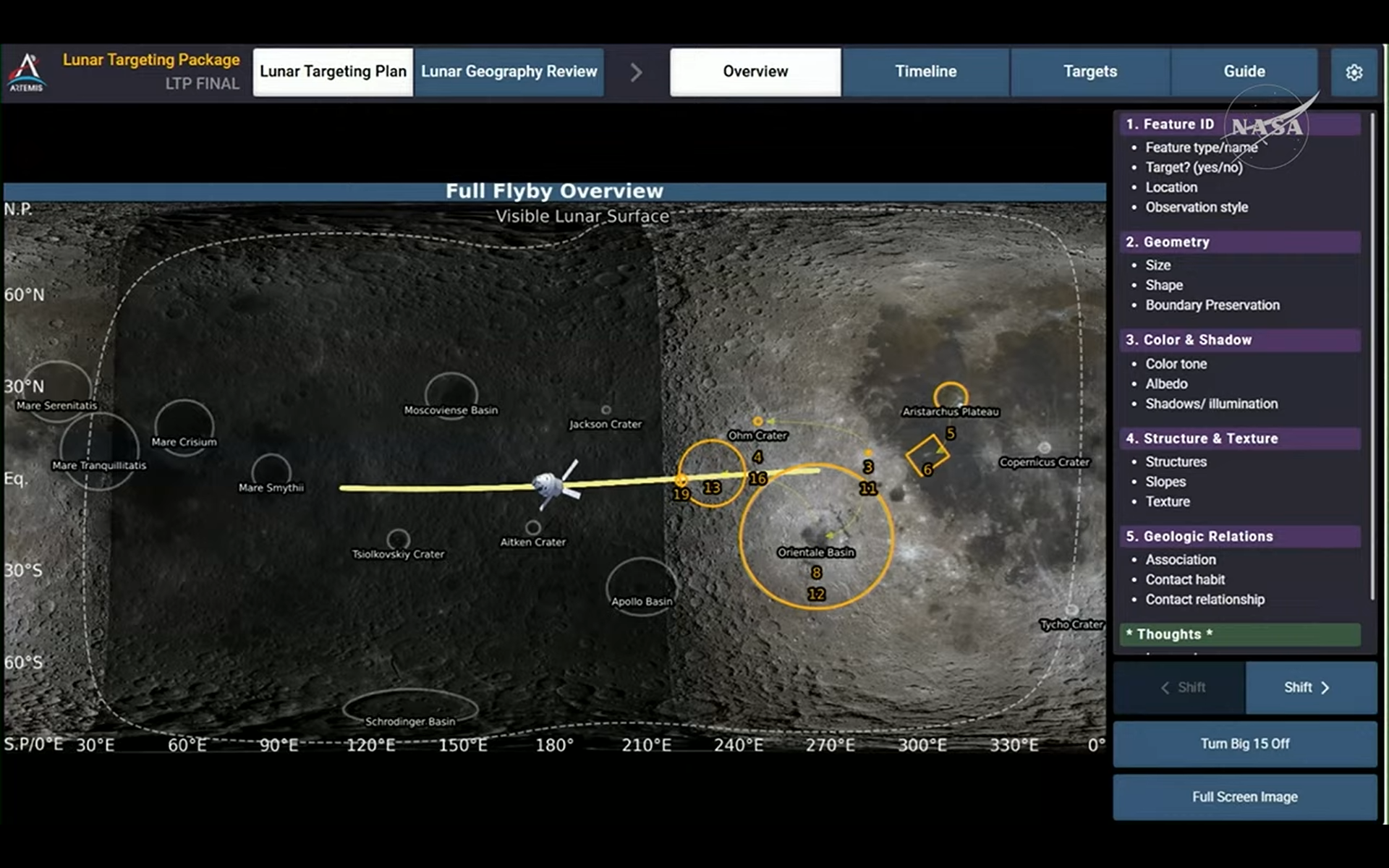Click the guide panel vertical scrollbar
The width and height of the screenshot is (1389, 868).
tap(1372, 354)
